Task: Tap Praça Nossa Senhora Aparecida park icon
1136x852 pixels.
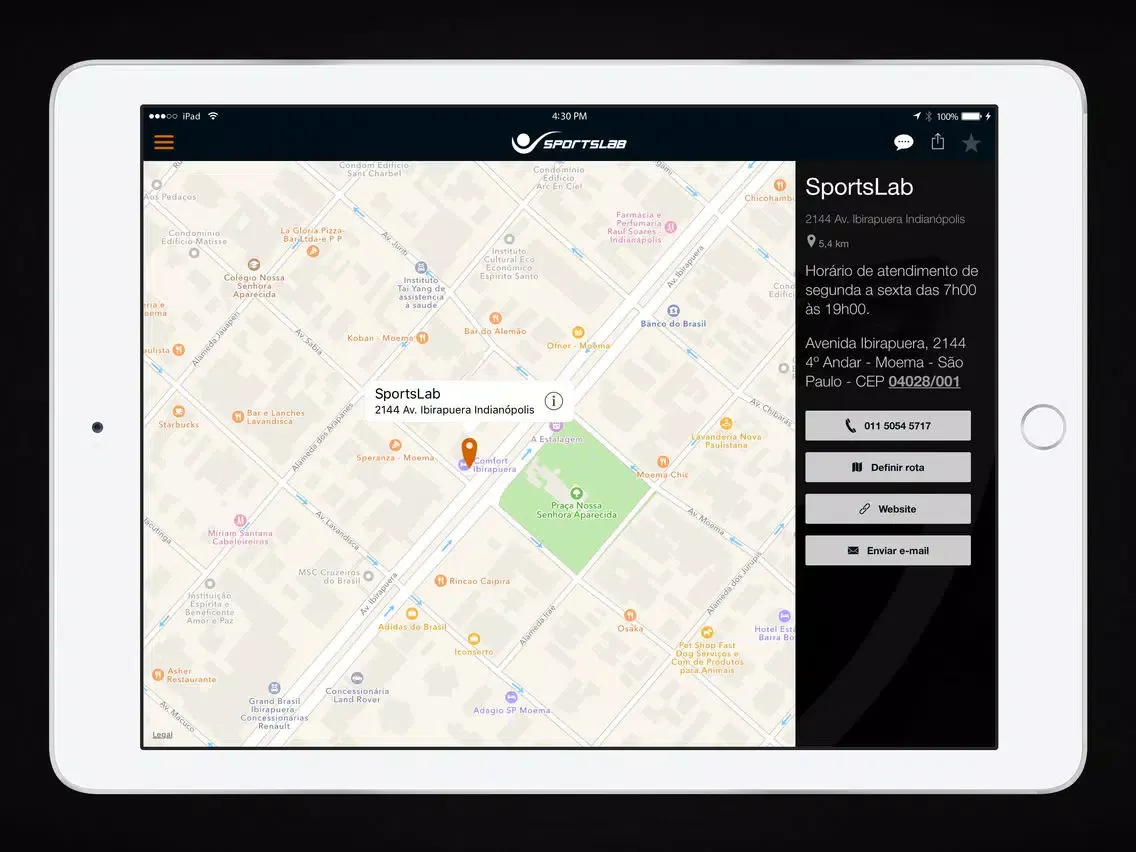Action: click(576, 493)
